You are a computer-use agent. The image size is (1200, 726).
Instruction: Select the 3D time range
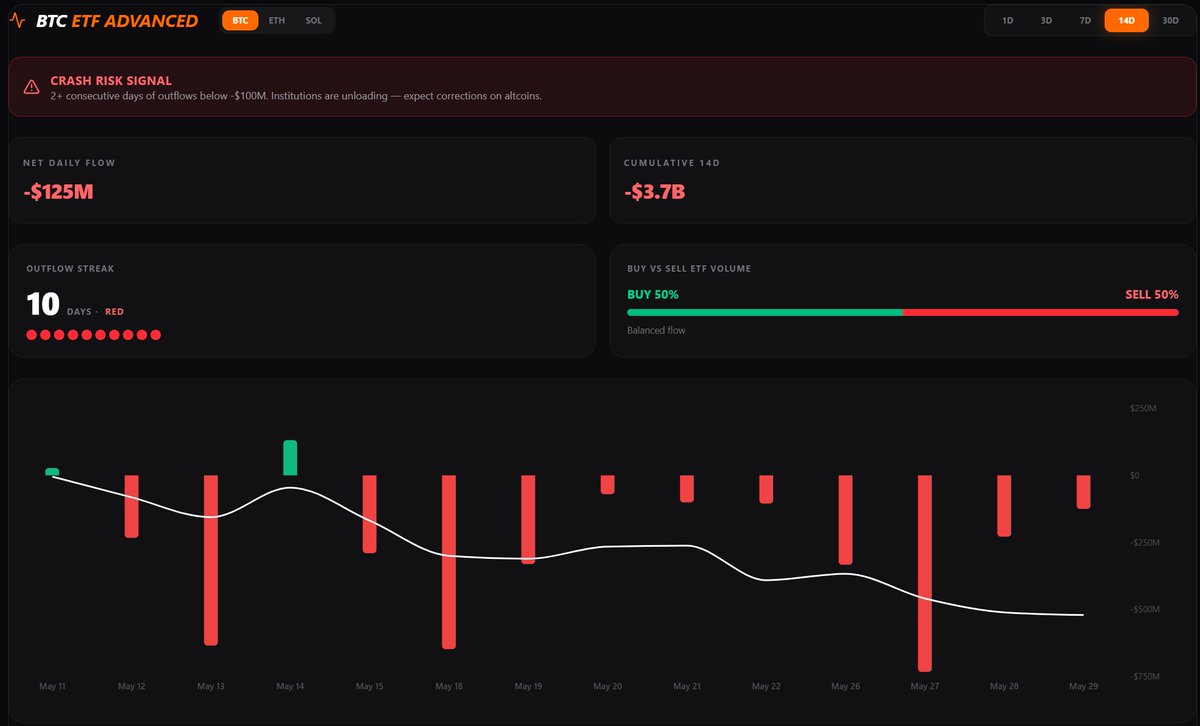tap(1046, 20)
